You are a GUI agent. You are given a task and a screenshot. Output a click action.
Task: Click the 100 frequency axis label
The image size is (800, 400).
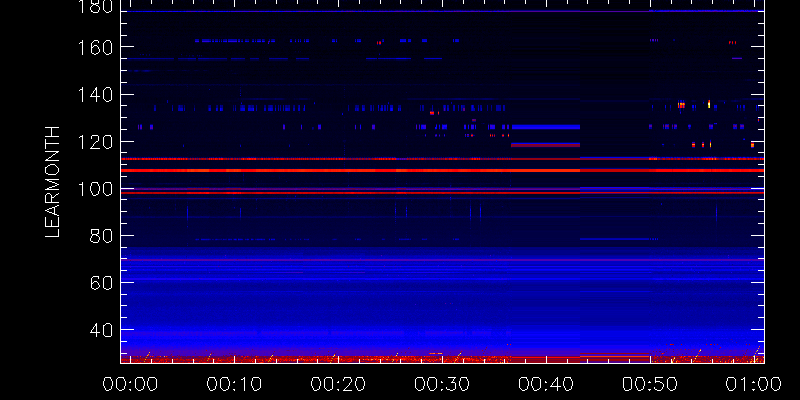pyautogui.click(x=95, y=189)
